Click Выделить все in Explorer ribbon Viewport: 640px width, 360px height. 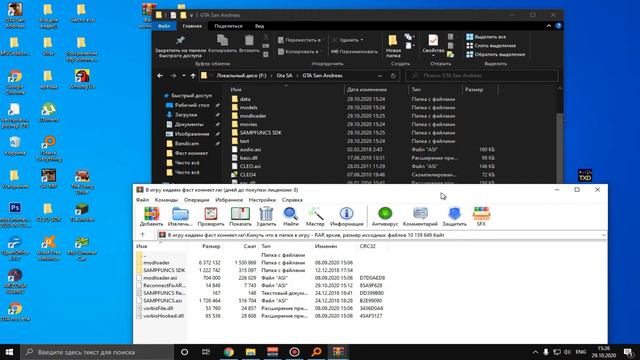486,37
